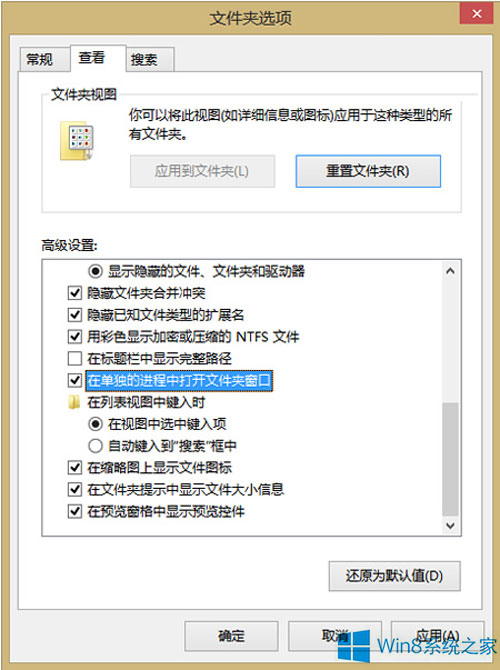
Task: Click the 重置文件夹(R) button
Action: click(368, 171)
